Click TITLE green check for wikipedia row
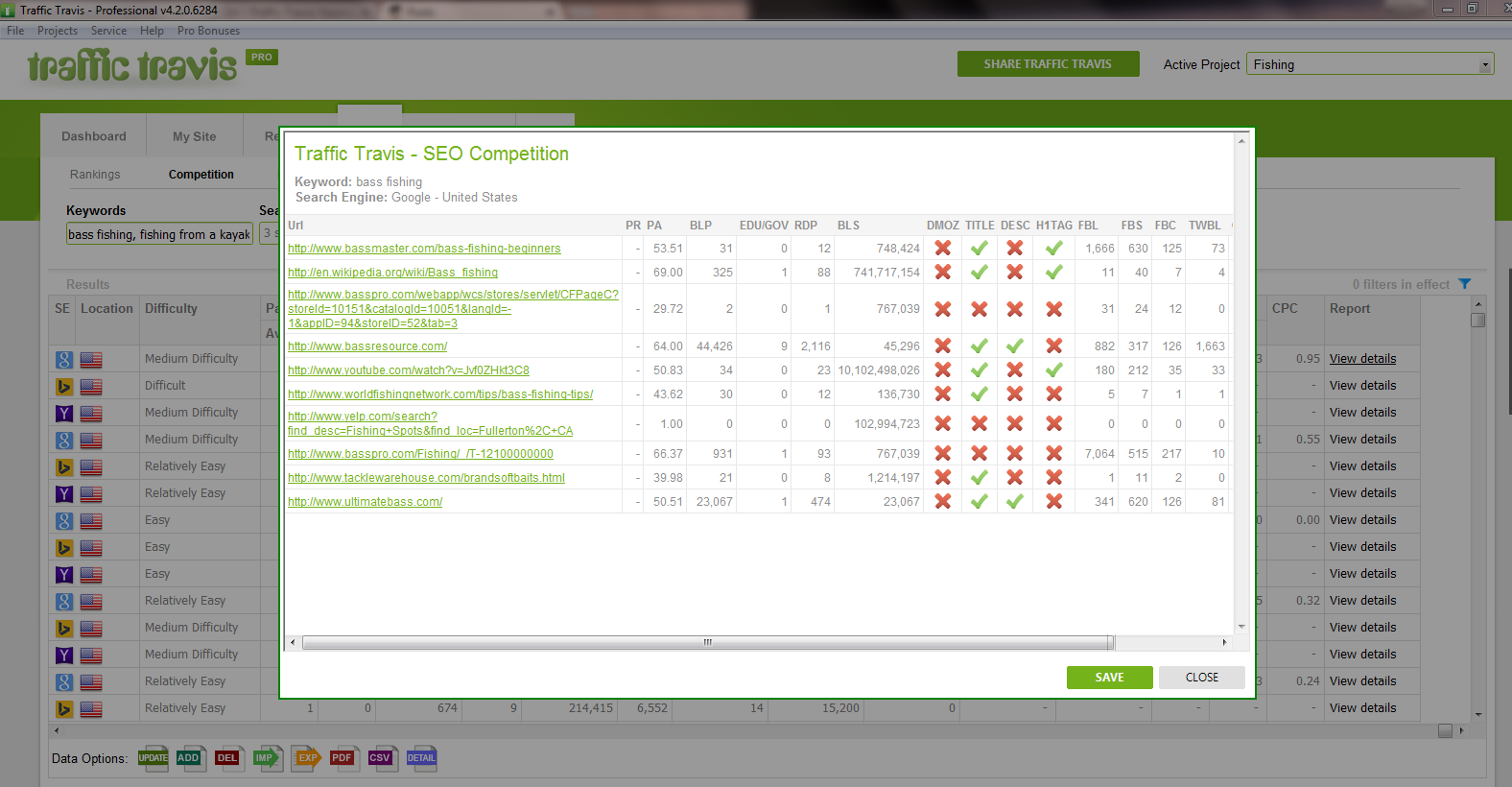Screen dimensions: 1512x787 tap(980, 272)
